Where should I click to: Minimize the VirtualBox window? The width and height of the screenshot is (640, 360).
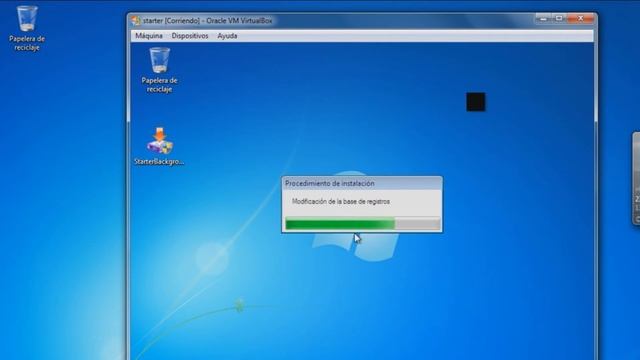coord(543,18)
